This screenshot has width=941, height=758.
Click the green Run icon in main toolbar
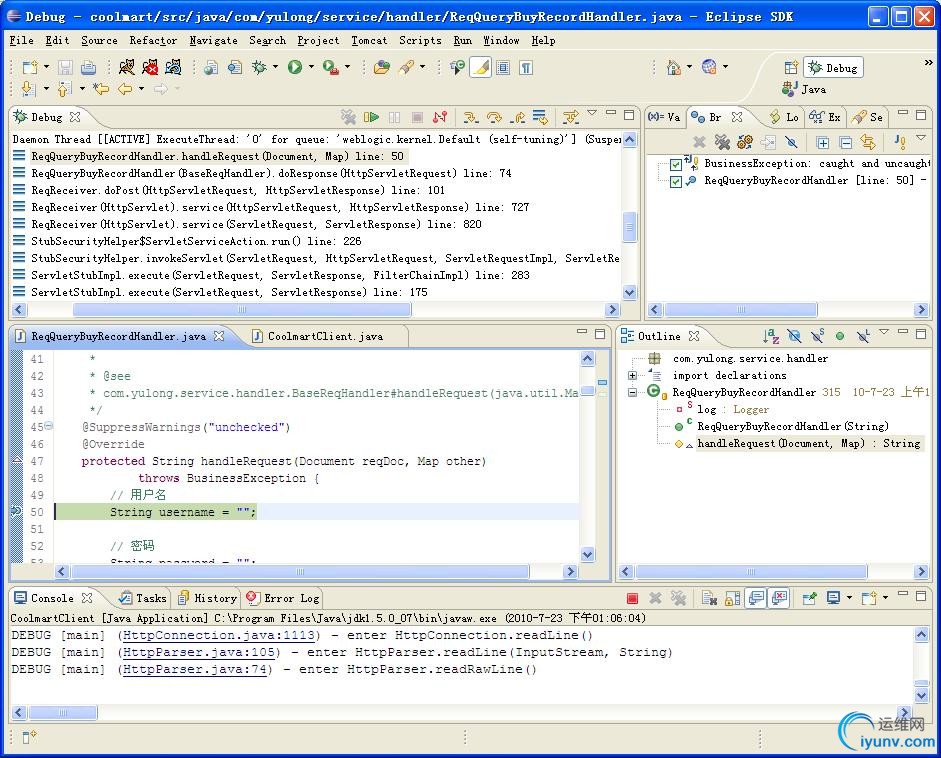coord(295,67)
